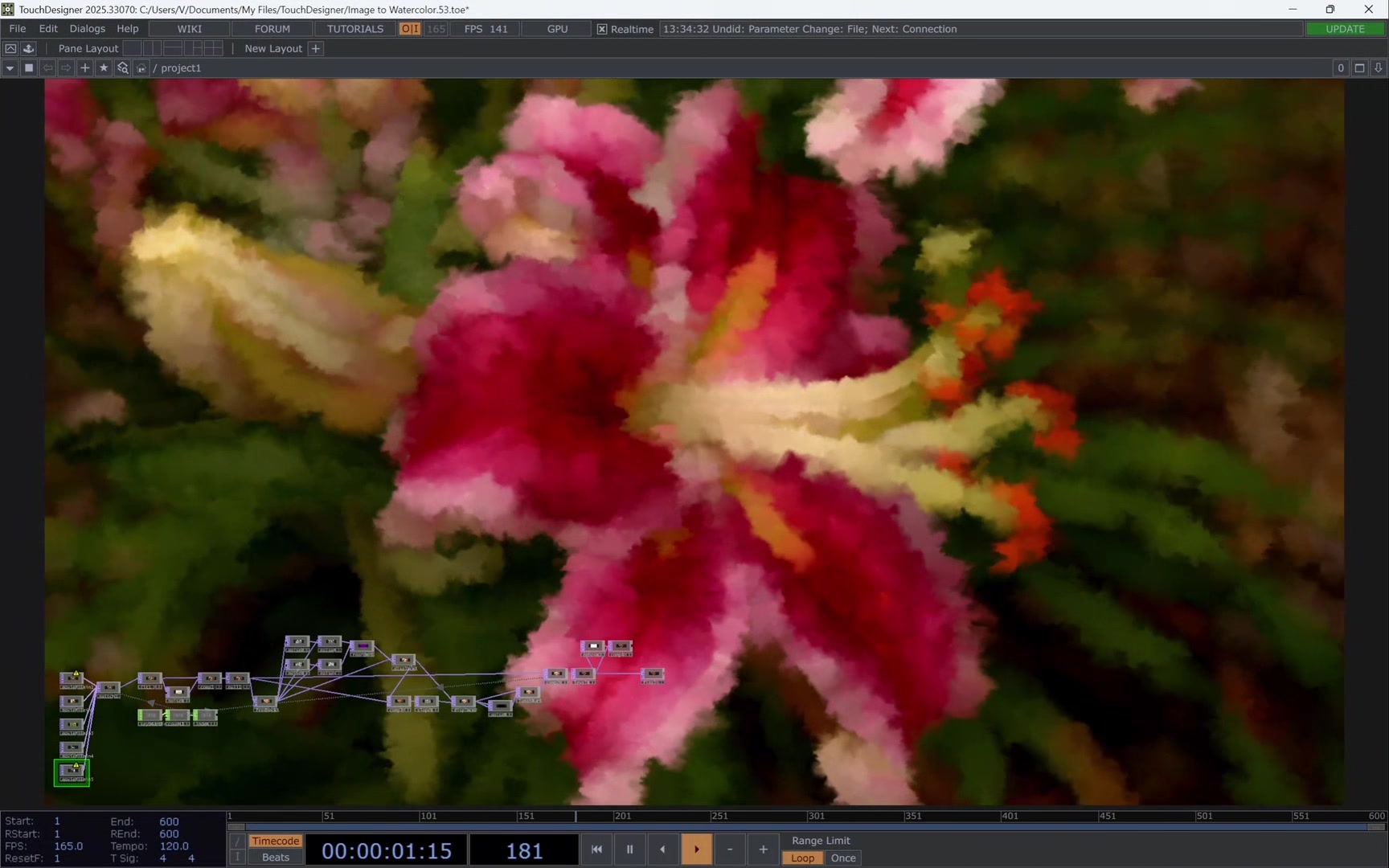Choose the left-right split pane layout
Screen dimensions: 1389x868
pyautogui.click(x=153, y=48)
